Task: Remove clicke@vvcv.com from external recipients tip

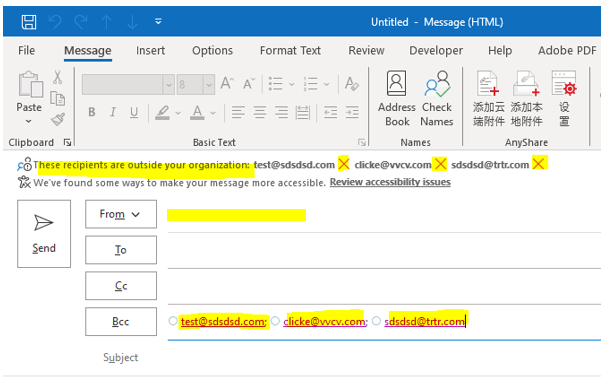Action: tap(440, 164)
